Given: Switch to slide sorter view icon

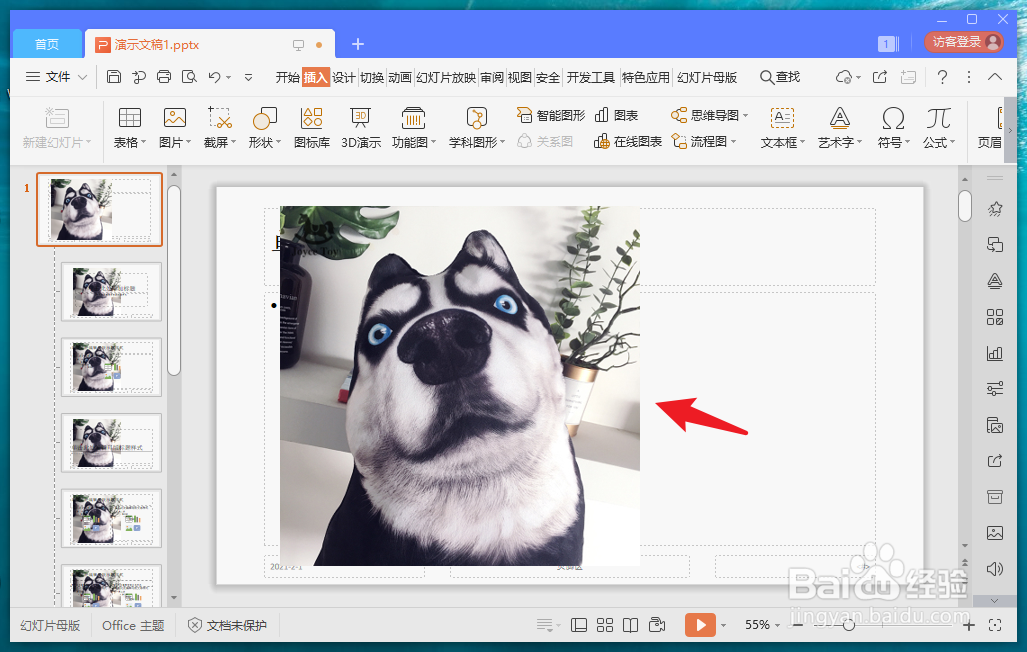Looking at the screenshot, I should click(x=605, y=625).
